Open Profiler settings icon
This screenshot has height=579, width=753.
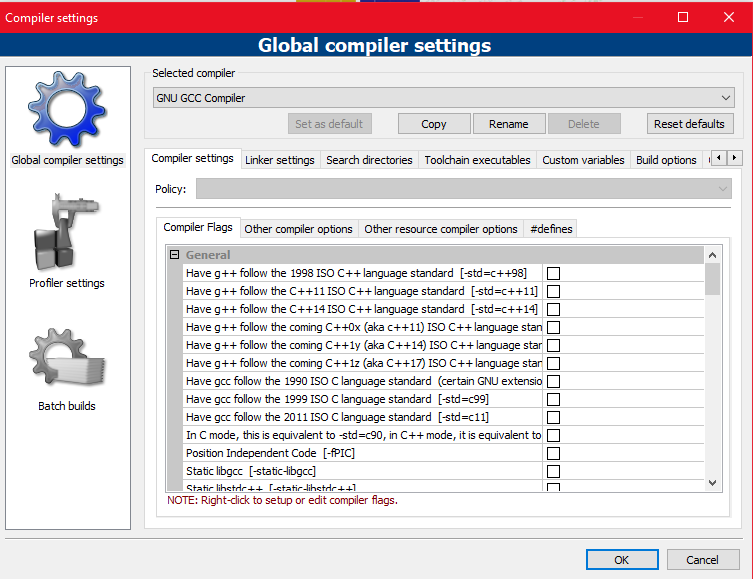[67, 232]
